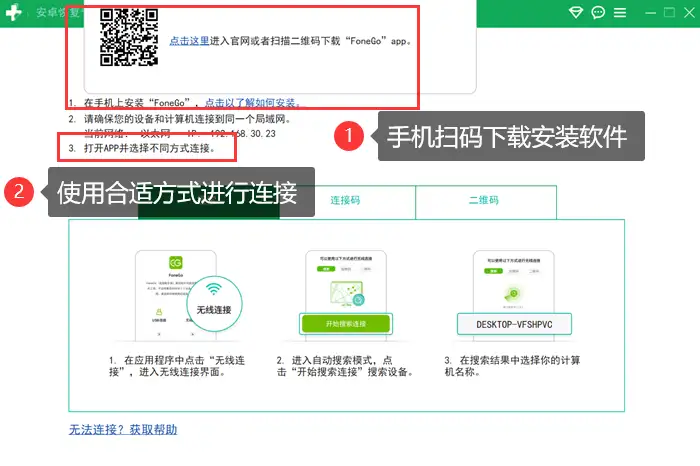
Task: Click the DESKTOP-VFSHPVC computer name box
Action: click(514, 325)
